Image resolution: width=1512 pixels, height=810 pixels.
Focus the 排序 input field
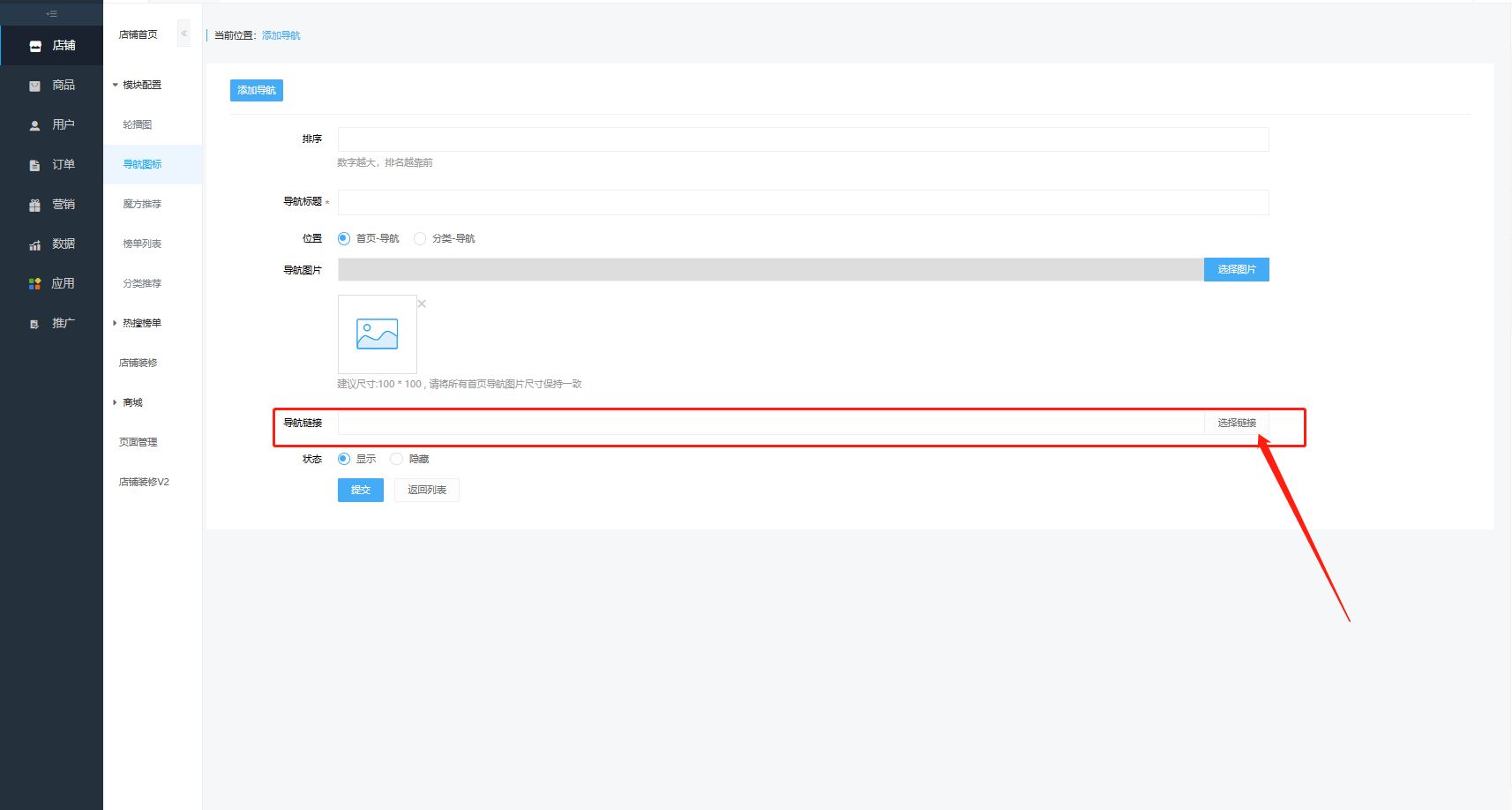click(x=804, y=139)
